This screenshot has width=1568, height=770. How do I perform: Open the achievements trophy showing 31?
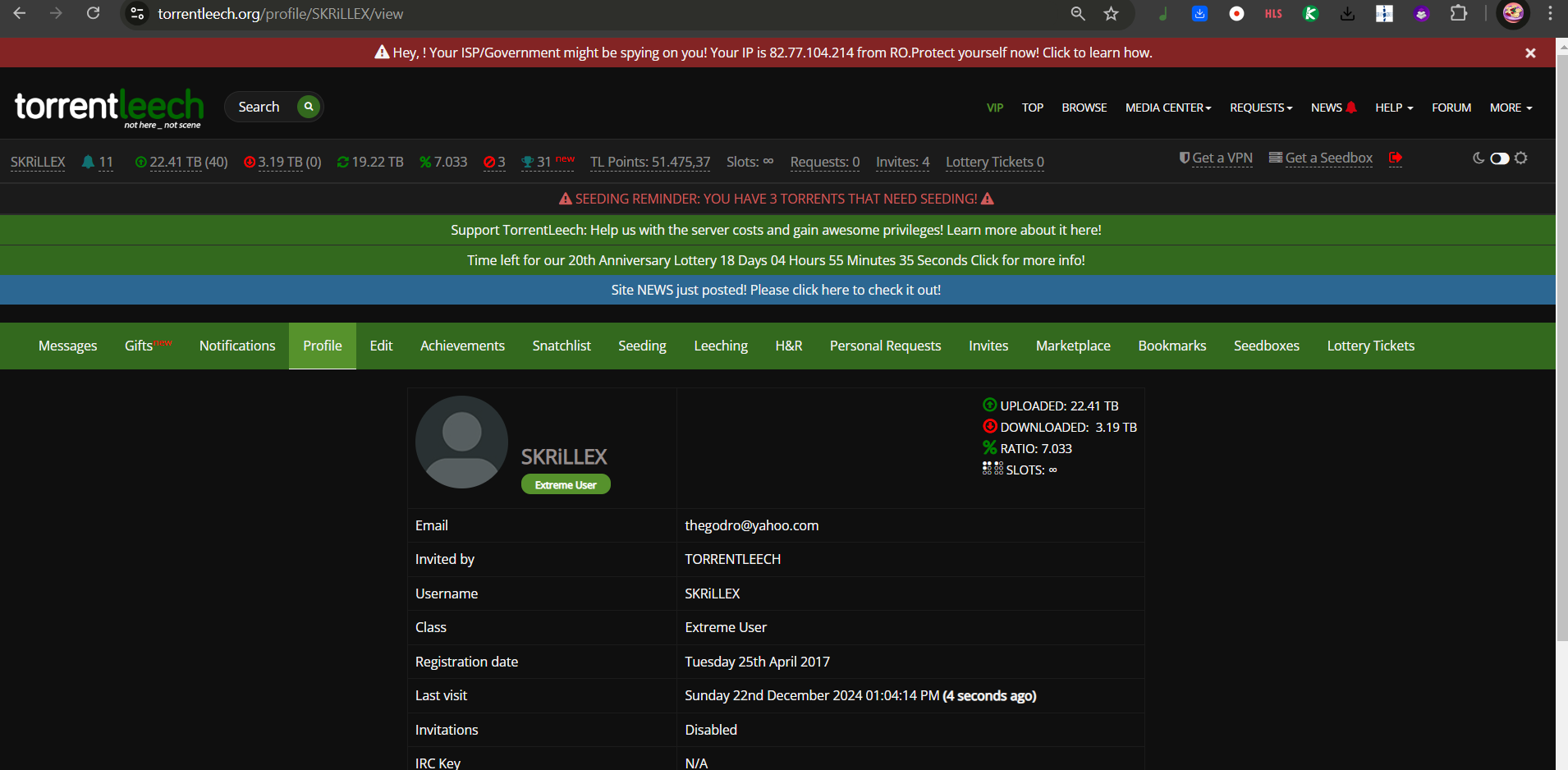(548, 162)
